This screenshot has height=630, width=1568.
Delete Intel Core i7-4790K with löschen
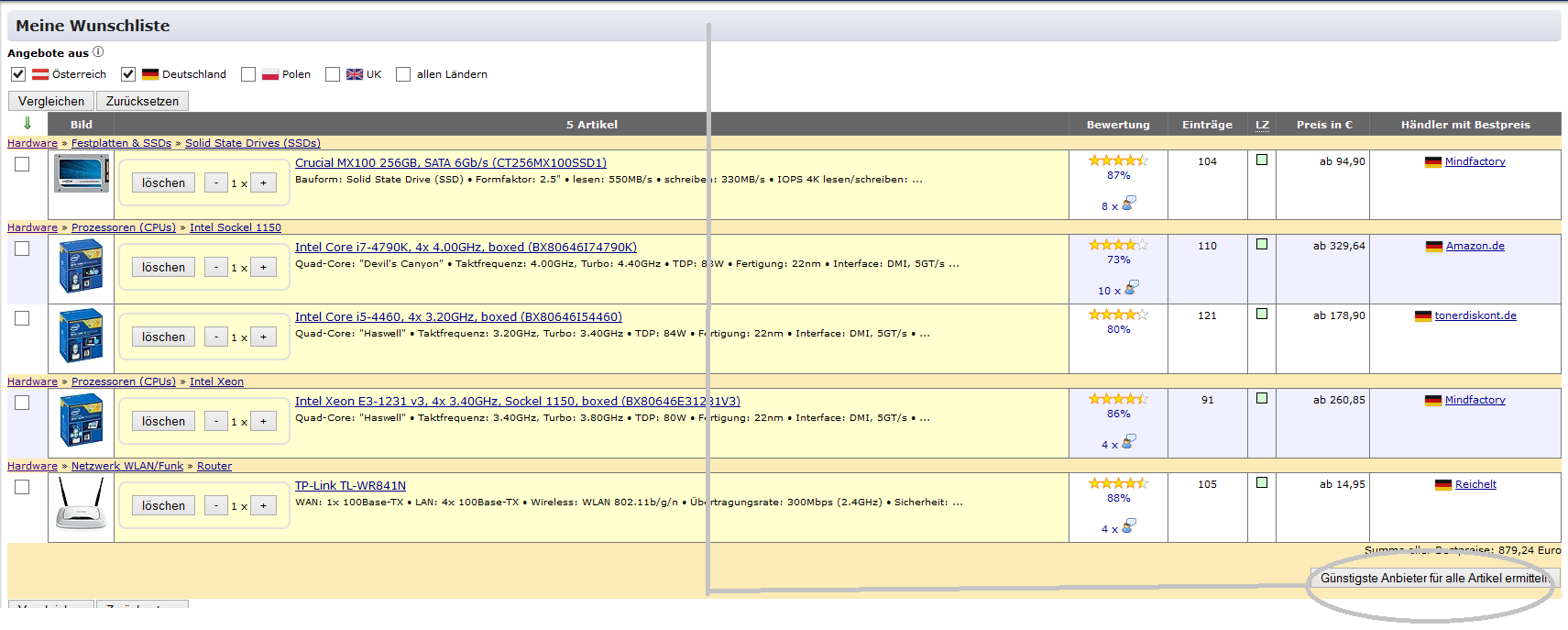(163, 267)
